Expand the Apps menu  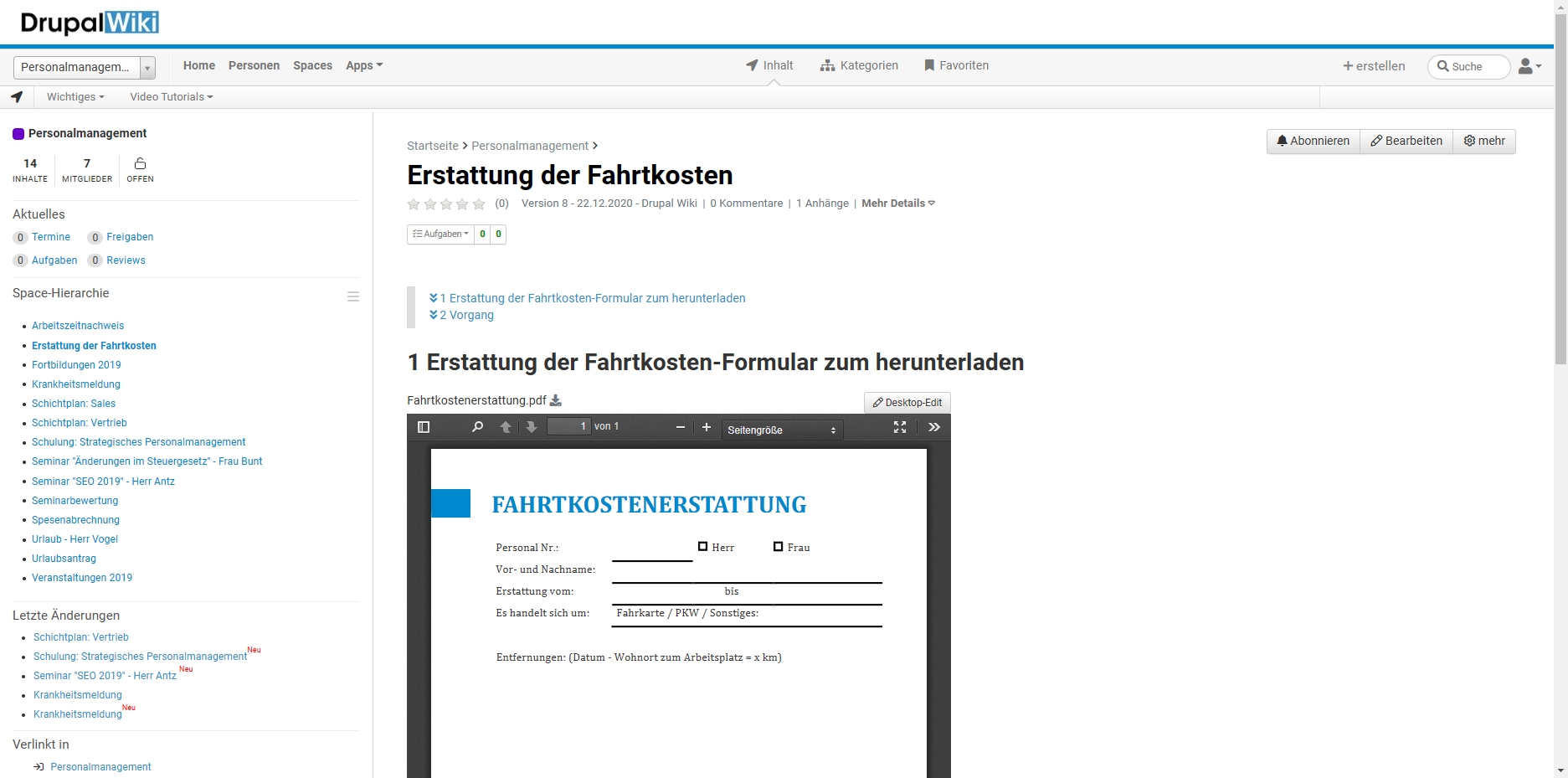(364, 65)
